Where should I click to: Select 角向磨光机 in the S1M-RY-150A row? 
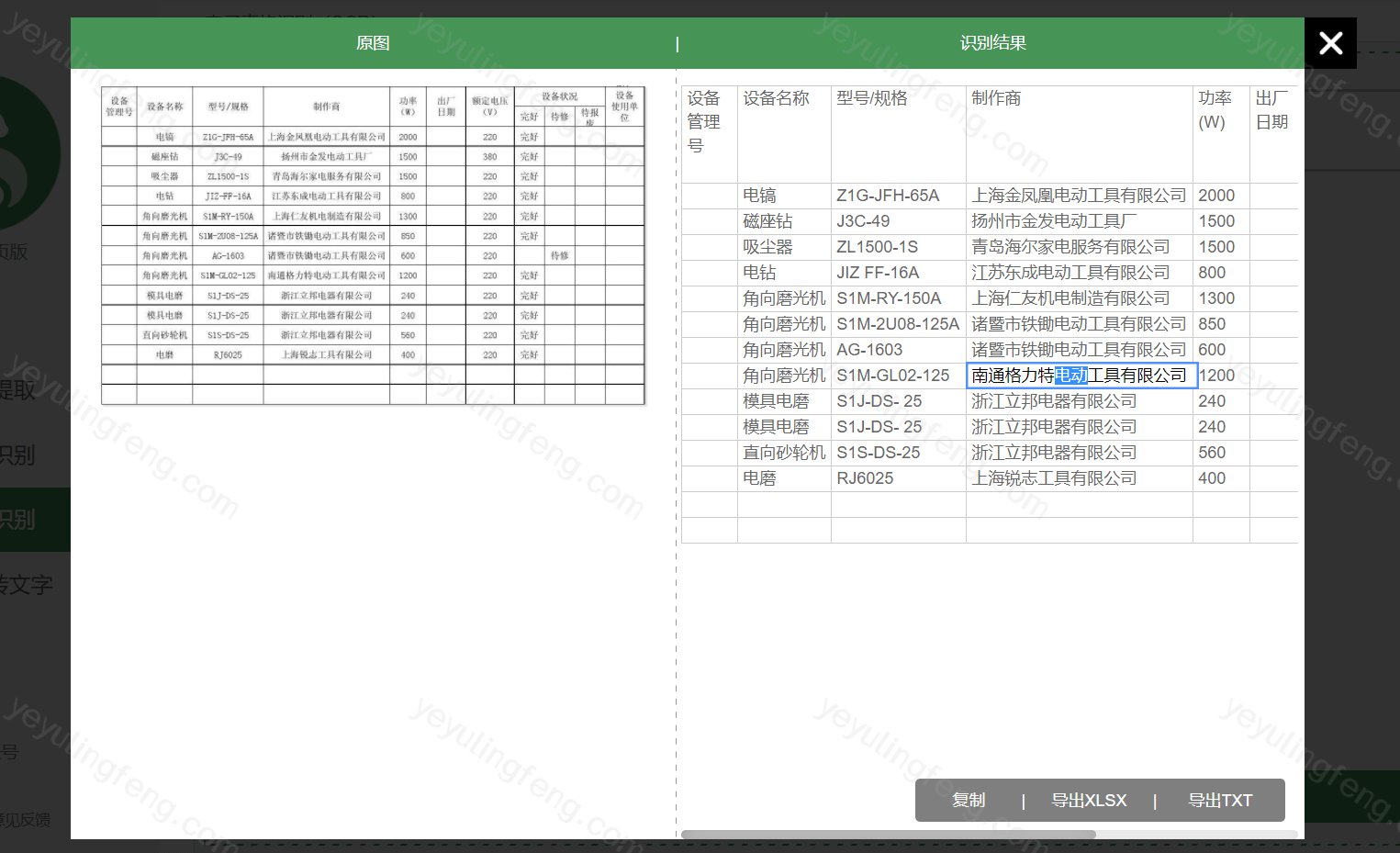coord(784,298)
